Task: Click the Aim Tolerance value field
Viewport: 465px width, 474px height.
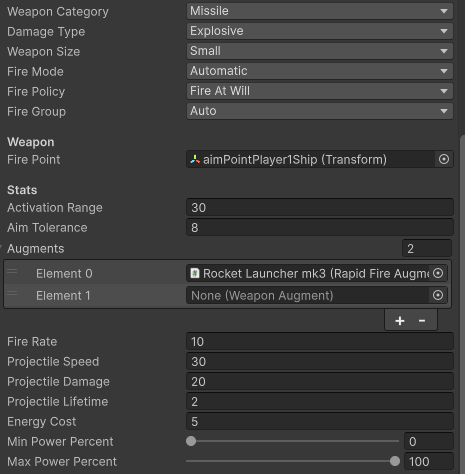Action: pyautogui.click(x=320, y=227)
